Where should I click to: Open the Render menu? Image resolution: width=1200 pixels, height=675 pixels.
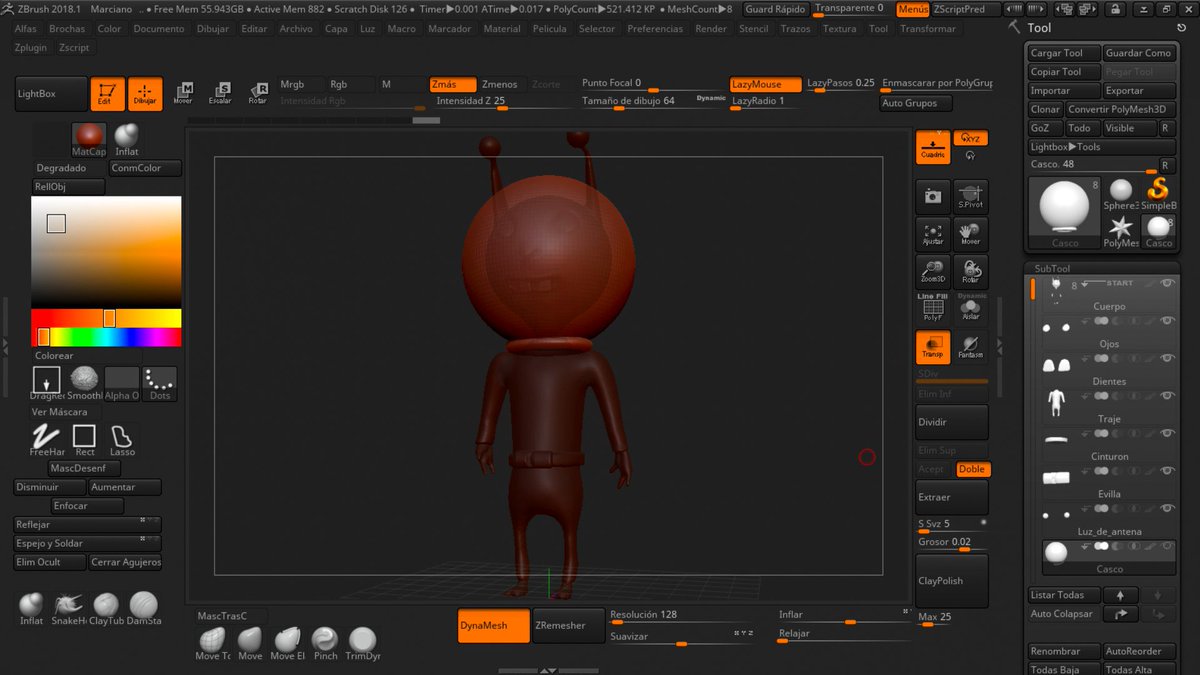[711, 29]
